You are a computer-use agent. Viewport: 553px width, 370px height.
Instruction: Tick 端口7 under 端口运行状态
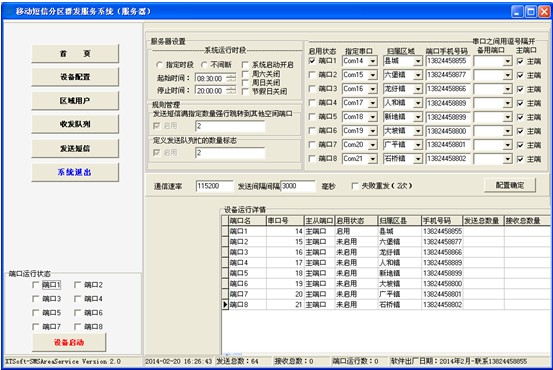click(x=35, y=327)
